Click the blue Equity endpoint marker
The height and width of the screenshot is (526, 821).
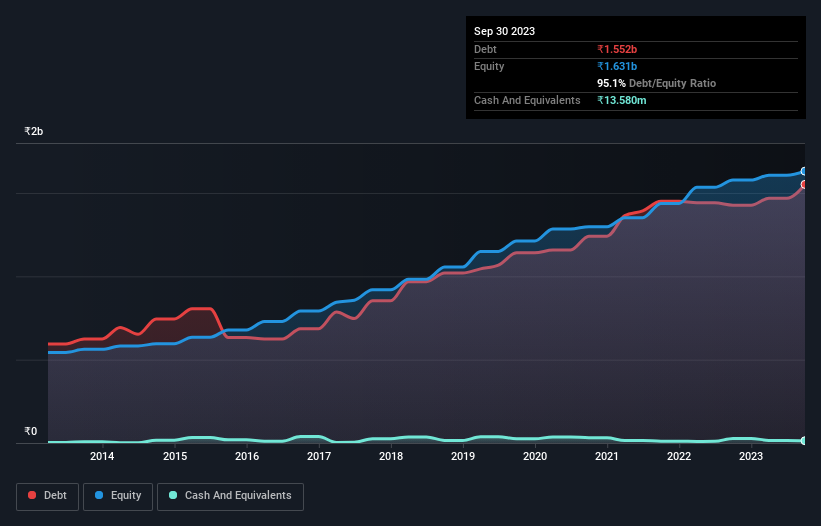[x=804, y=171]
